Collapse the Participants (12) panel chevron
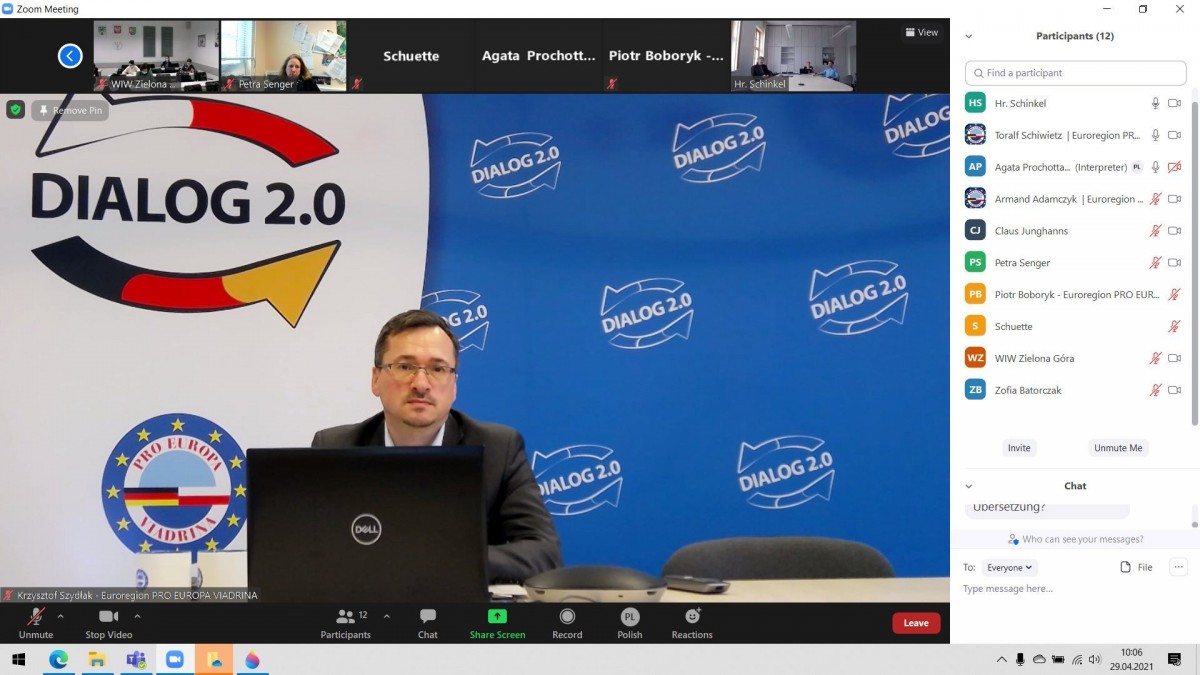This screenshot has height=675, width=1200. click(x=968, y=36)
